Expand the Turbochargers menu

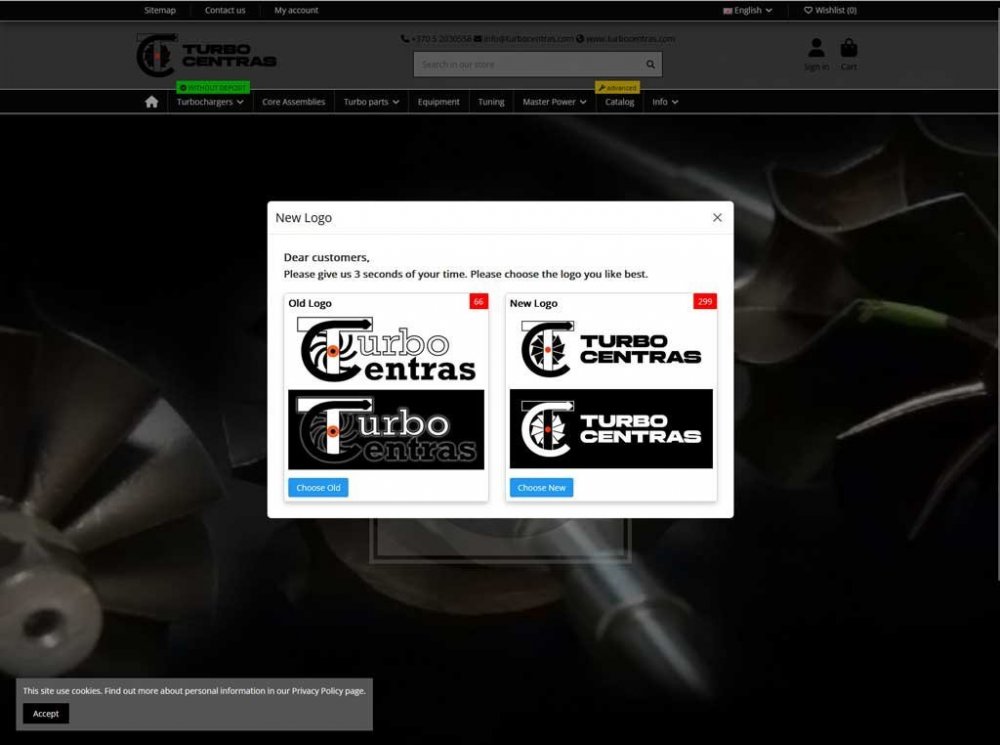click(x=210, y=102)
